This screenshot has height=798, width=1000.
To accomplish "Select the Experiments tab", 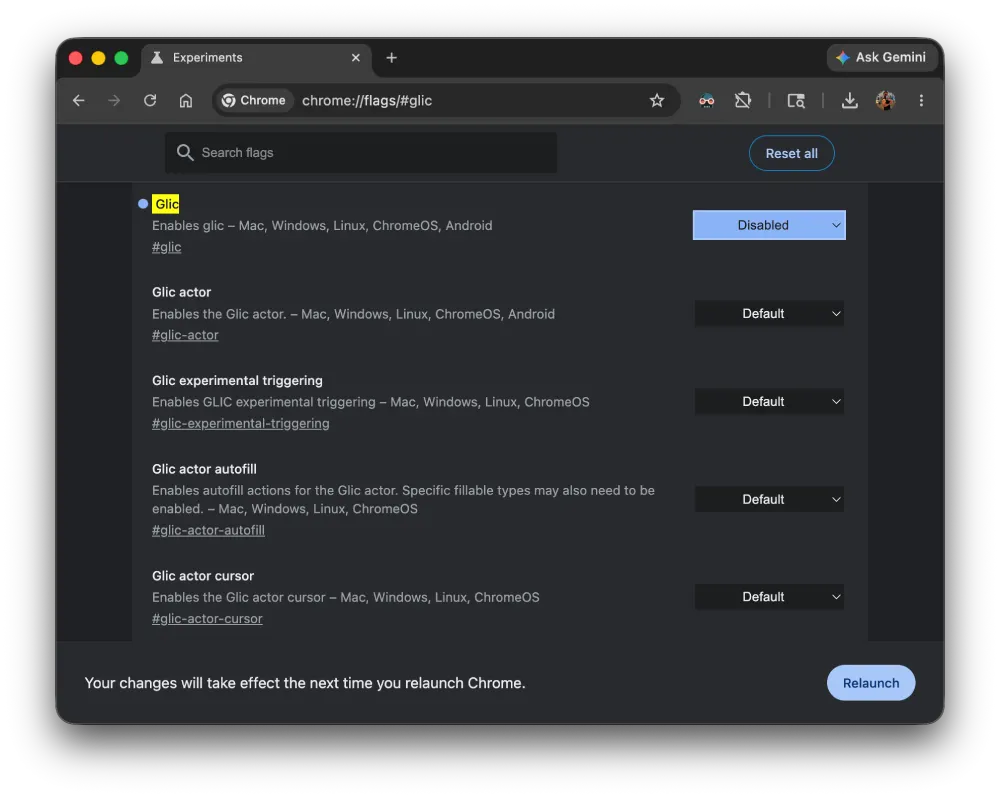I will [255, 58].
